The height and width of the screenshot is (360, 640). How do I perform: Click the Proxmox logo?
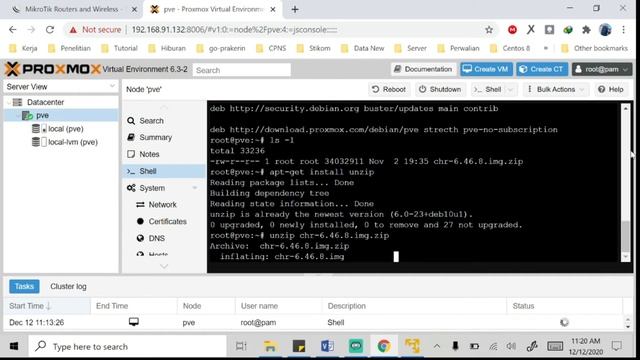tap(53, 69)
